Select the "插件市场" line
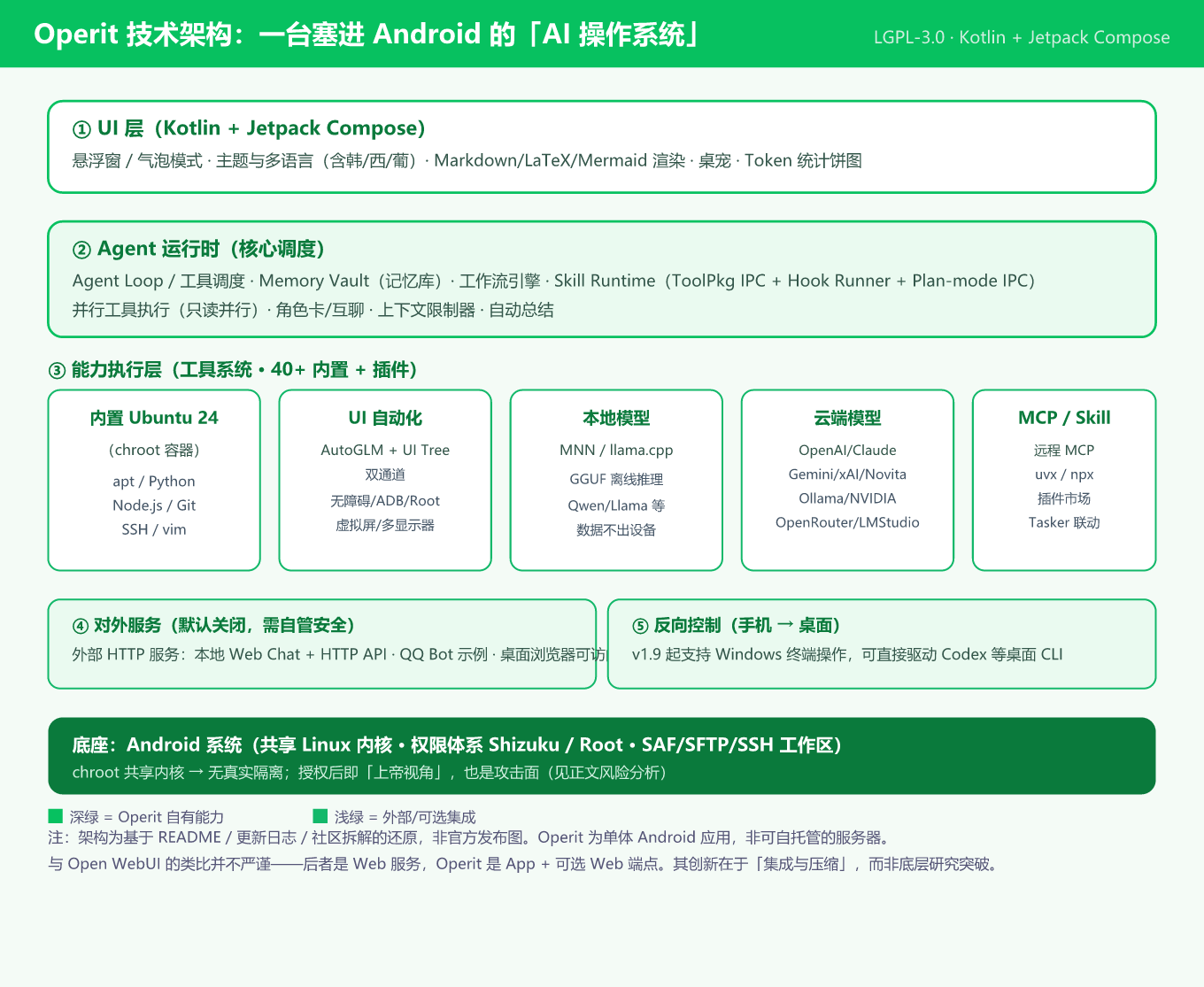This screenshot has height=987, width=1204. 1064,498
